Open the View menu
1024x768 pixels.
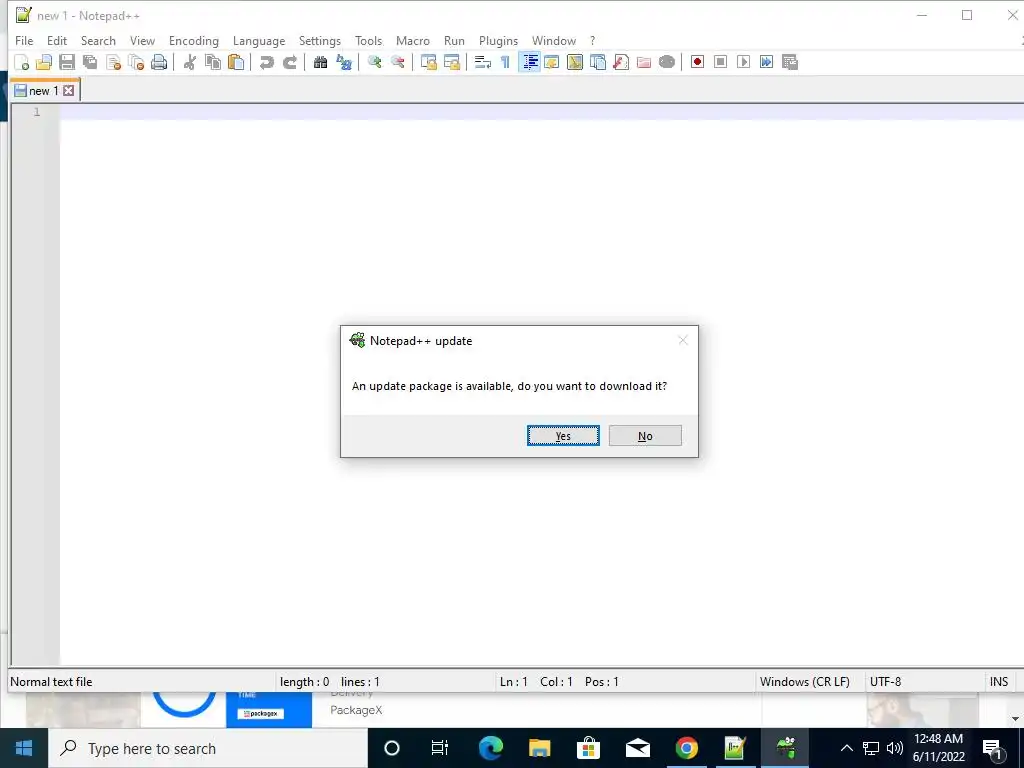(x=142, y=40)
